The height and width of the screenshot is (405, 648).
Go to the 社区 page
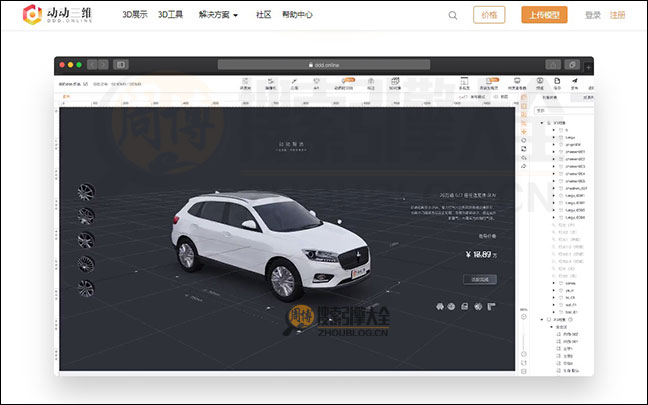pyautogui.click(x=264, y=15)
